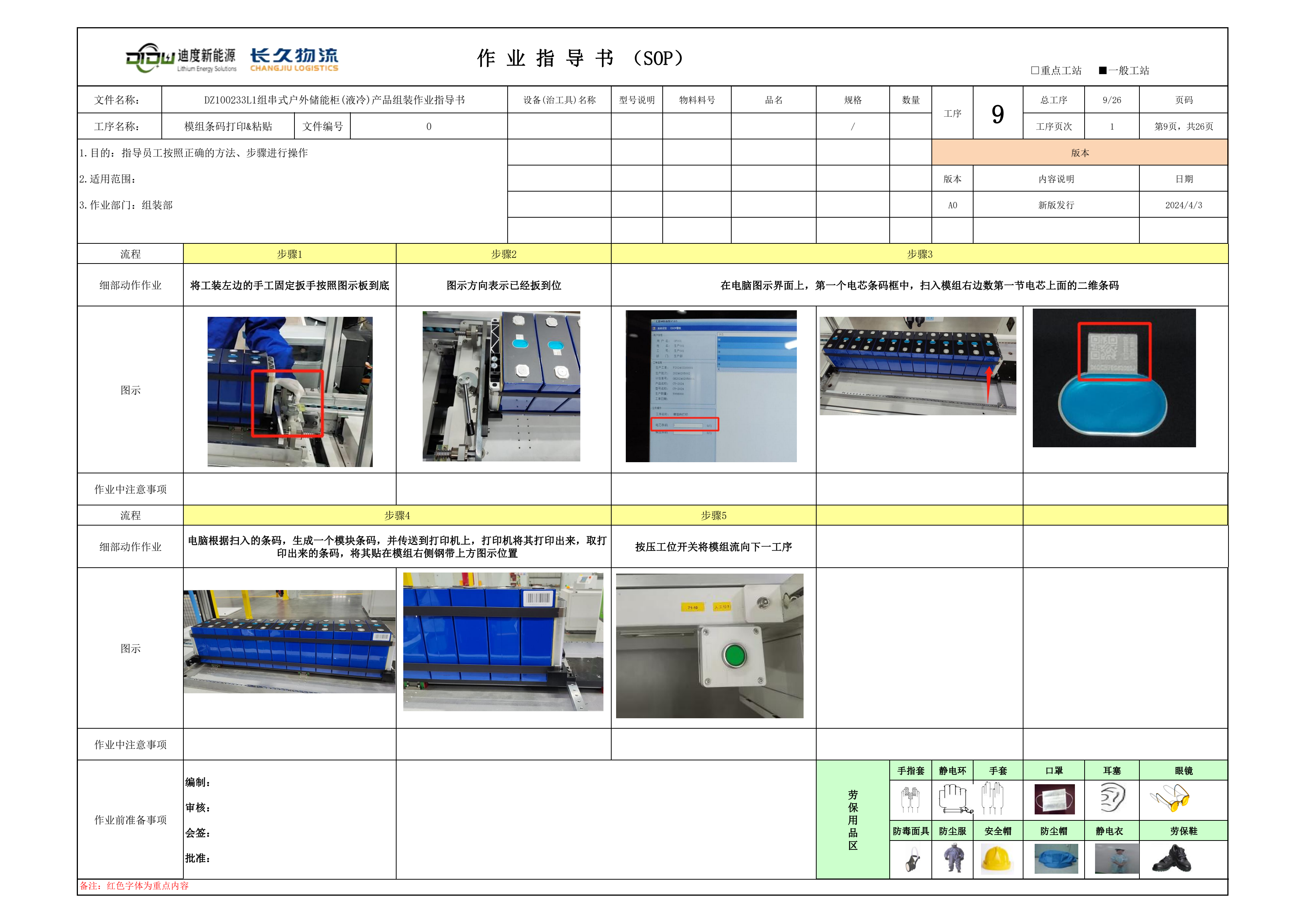Click the 长久物流 Changjiu Logistics logo

click(294, 59)
